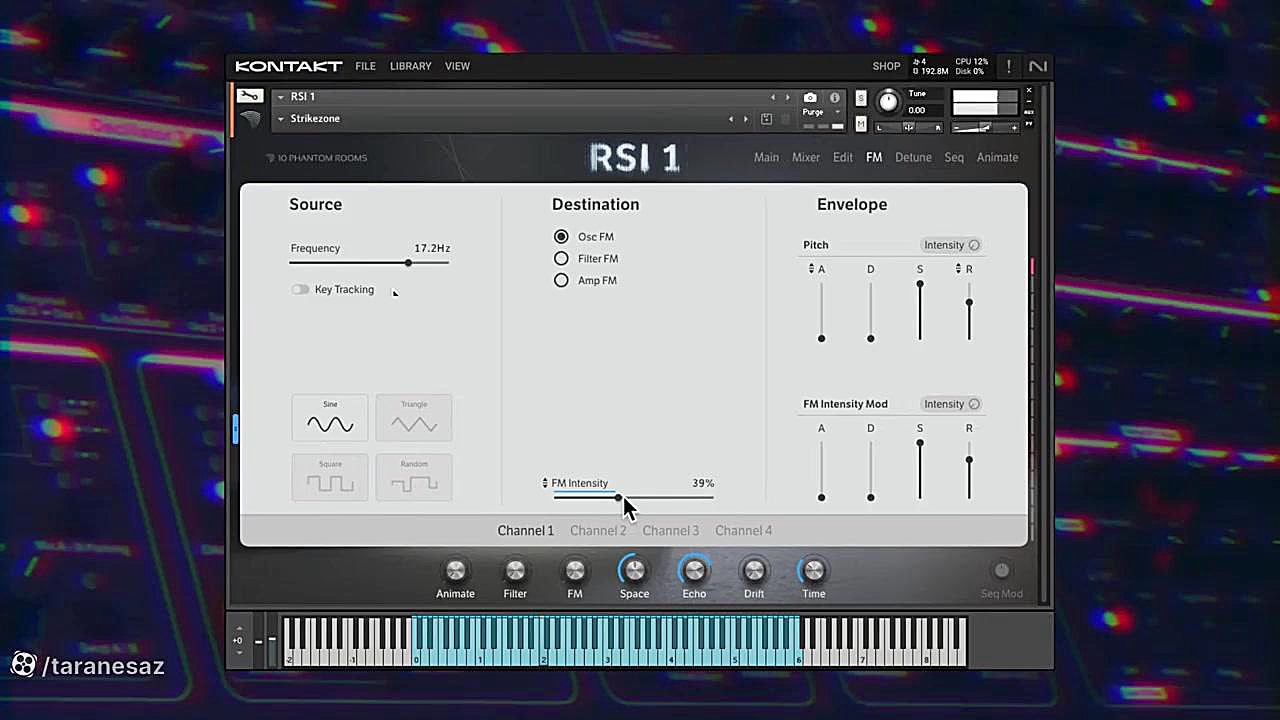Select the Filter FM destination

click(x=561, y=259)
